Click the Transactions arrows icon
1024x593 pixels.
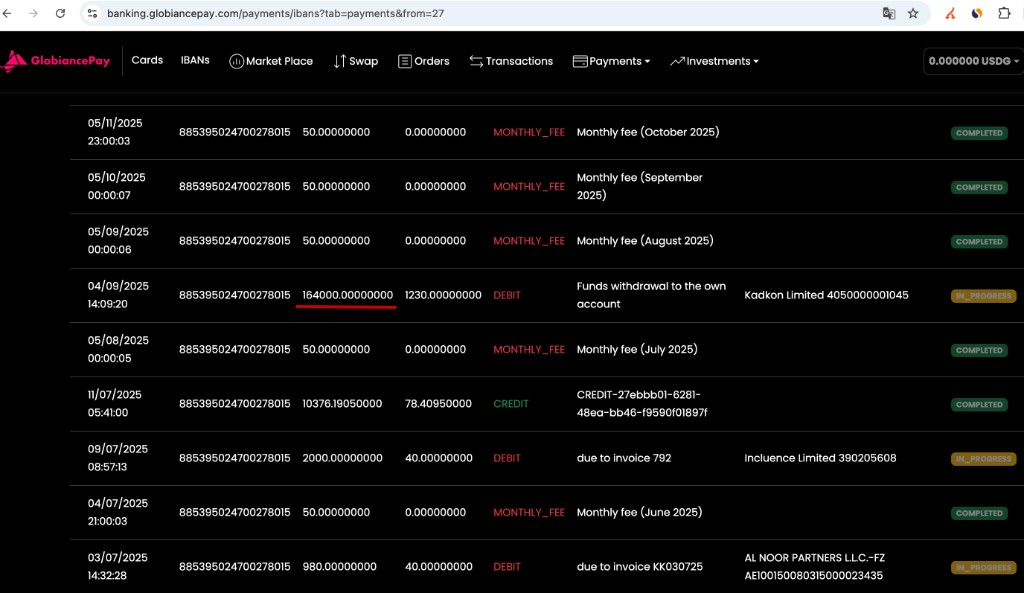[x=476, y=61]
